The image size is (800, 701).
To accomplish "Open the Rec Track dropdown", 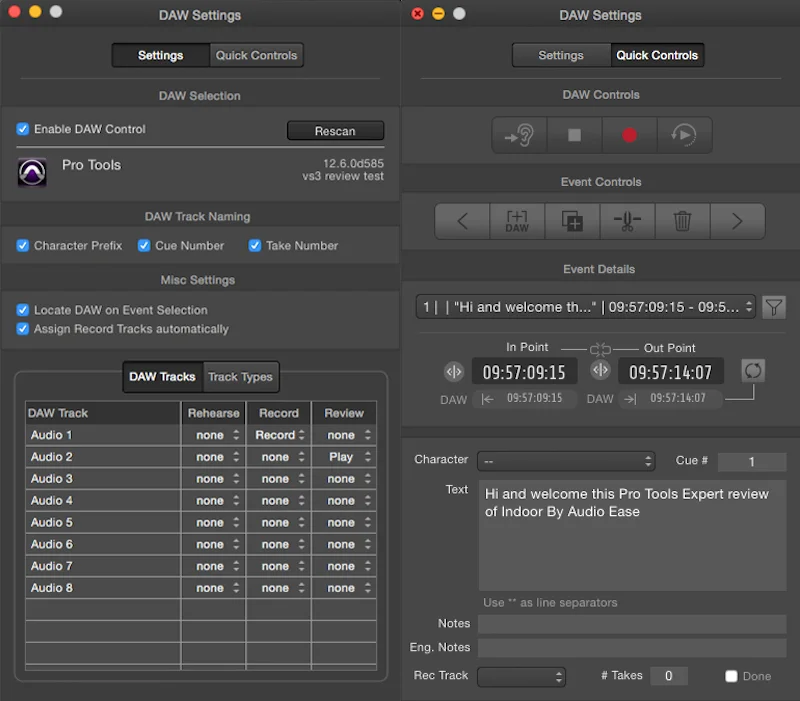I will (521, 677).
